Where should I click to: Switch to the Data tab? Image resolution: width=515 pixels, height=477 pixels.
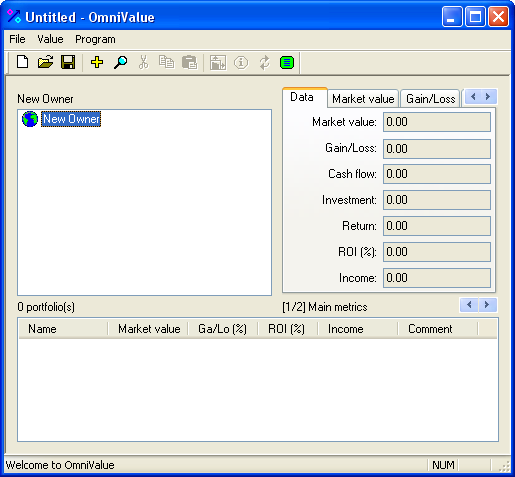pyautogui.click(x=305, y=97)
